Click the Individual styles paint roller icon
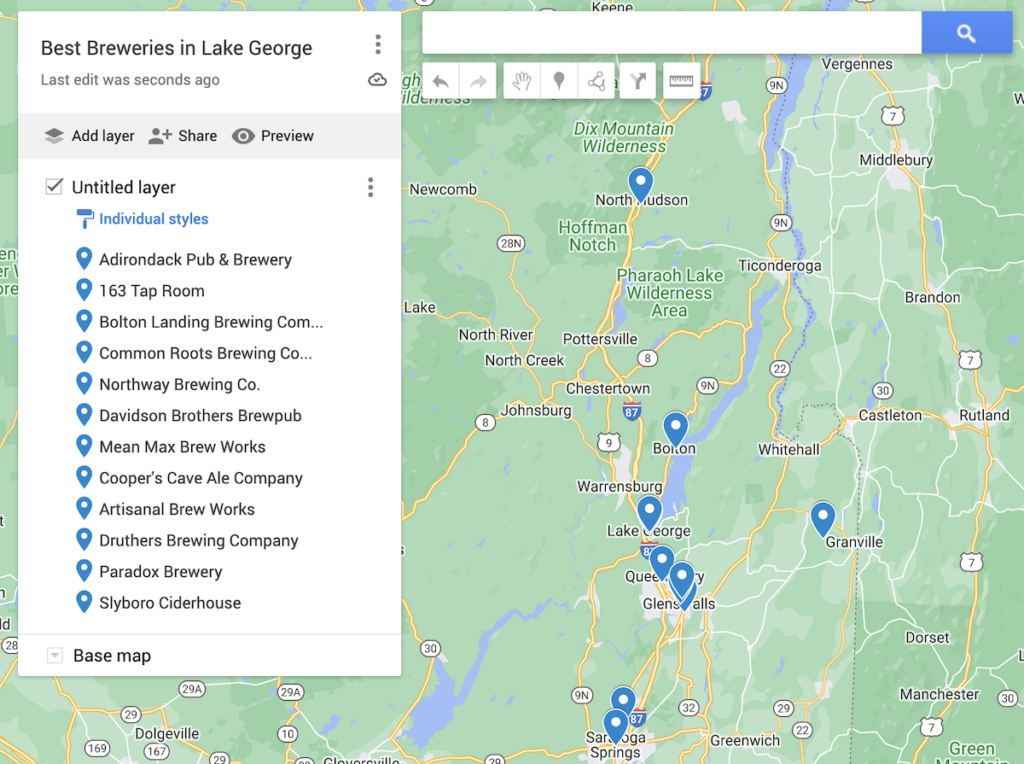Viewport: 1024px width, 764px height. pos(84,219)
